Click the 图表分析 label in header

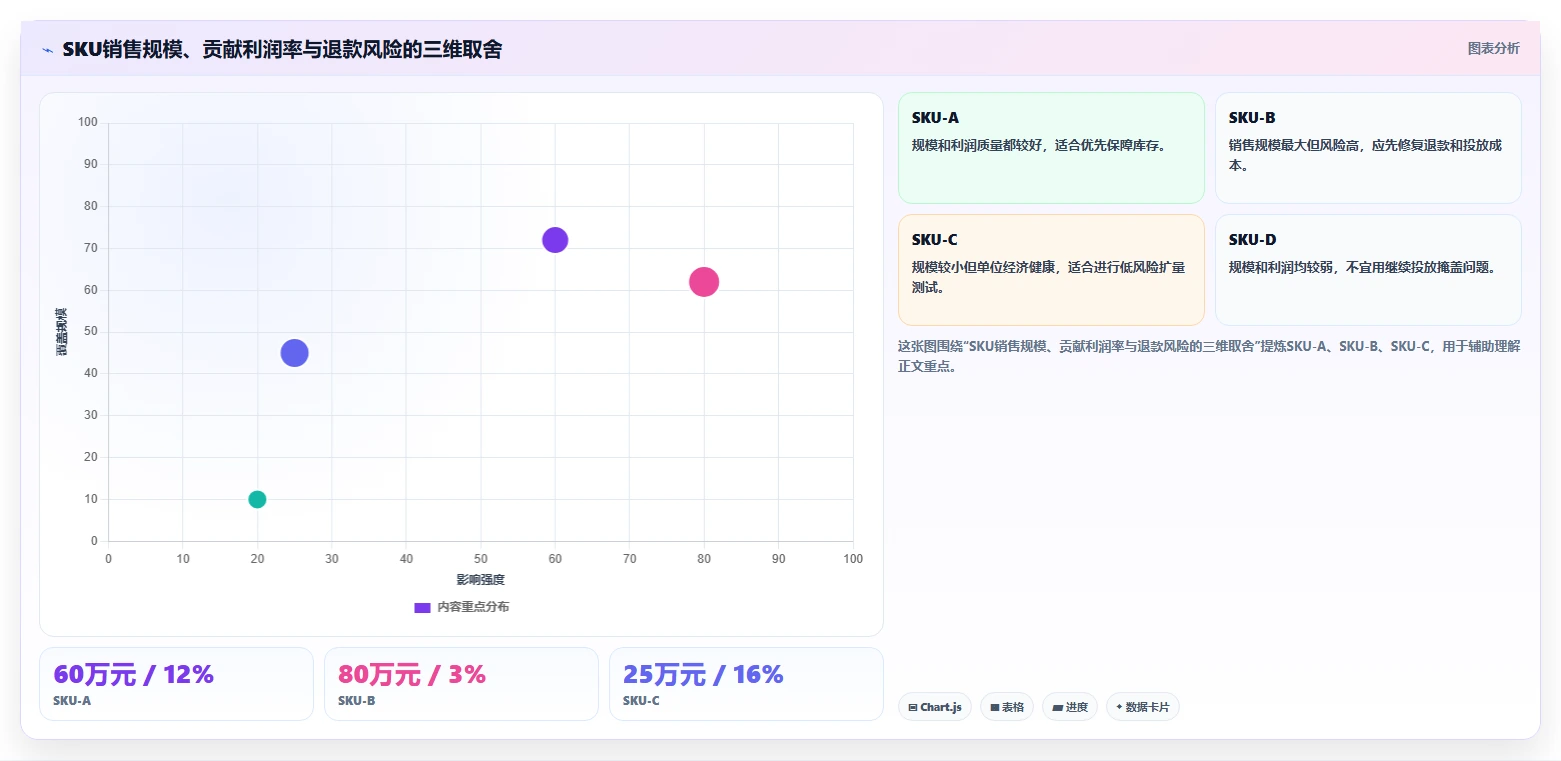click(1493, 48)
